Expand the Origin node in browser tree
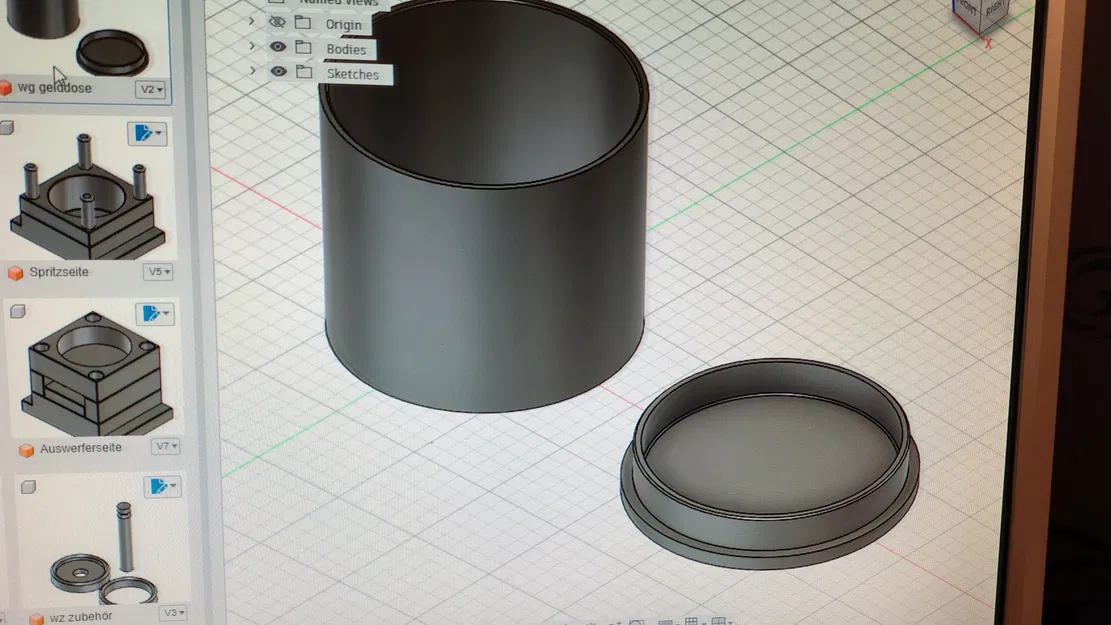Image resolution: width=1111 pixels, height=625 pixels. 252,22
